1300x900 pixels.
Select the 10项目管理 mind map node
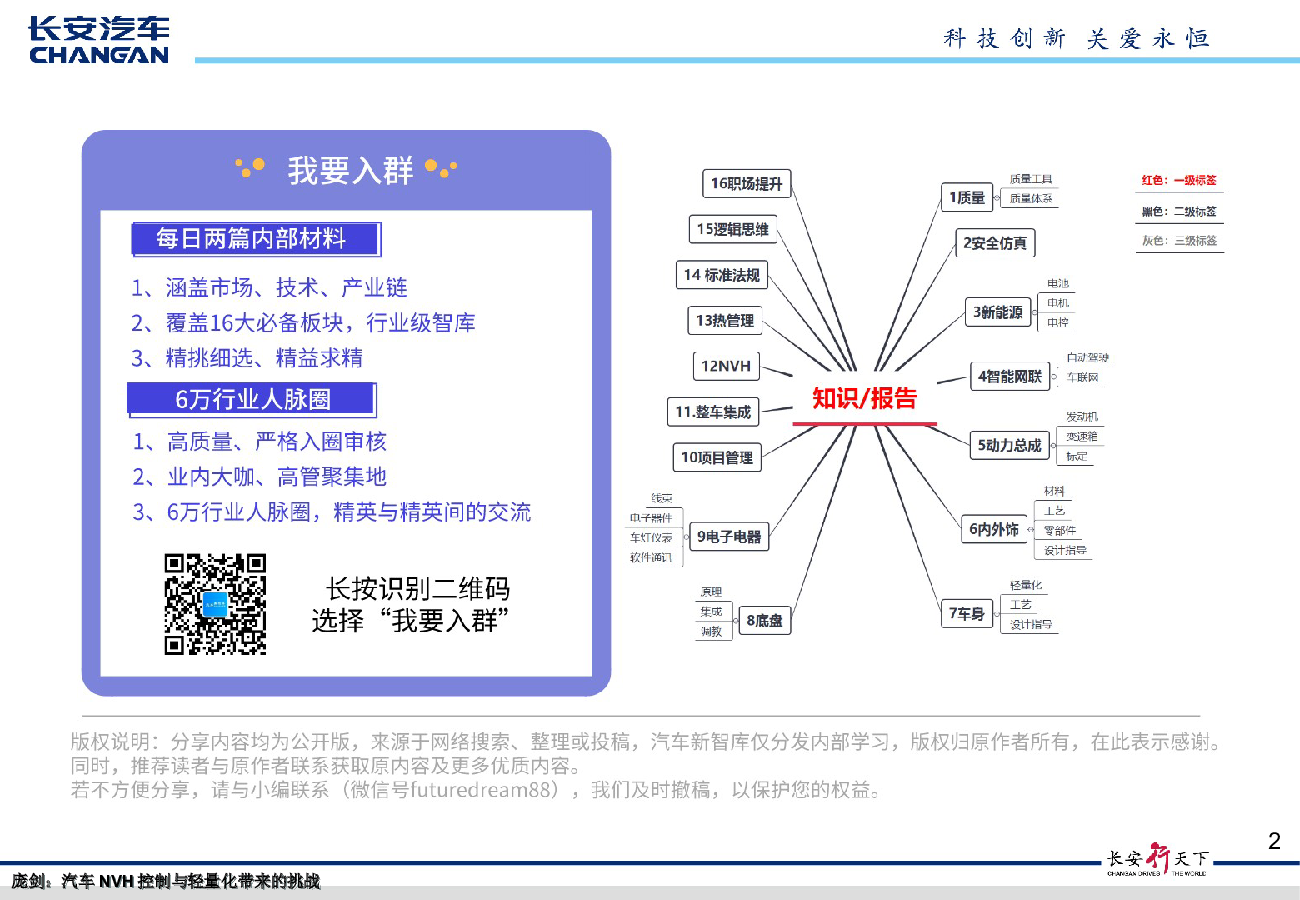click(717, 457)
